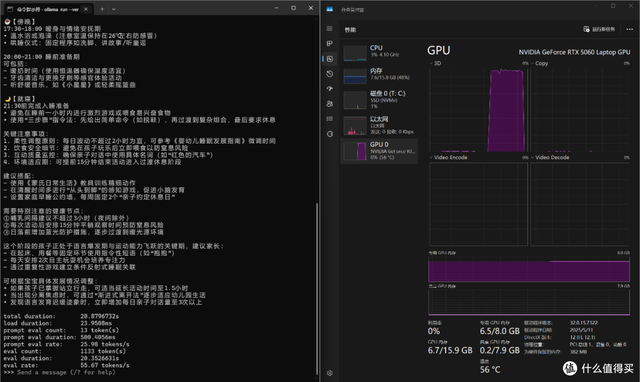Maximize the Task Manager window
Viewport: 640px width, 382px height.
(613, 6)
